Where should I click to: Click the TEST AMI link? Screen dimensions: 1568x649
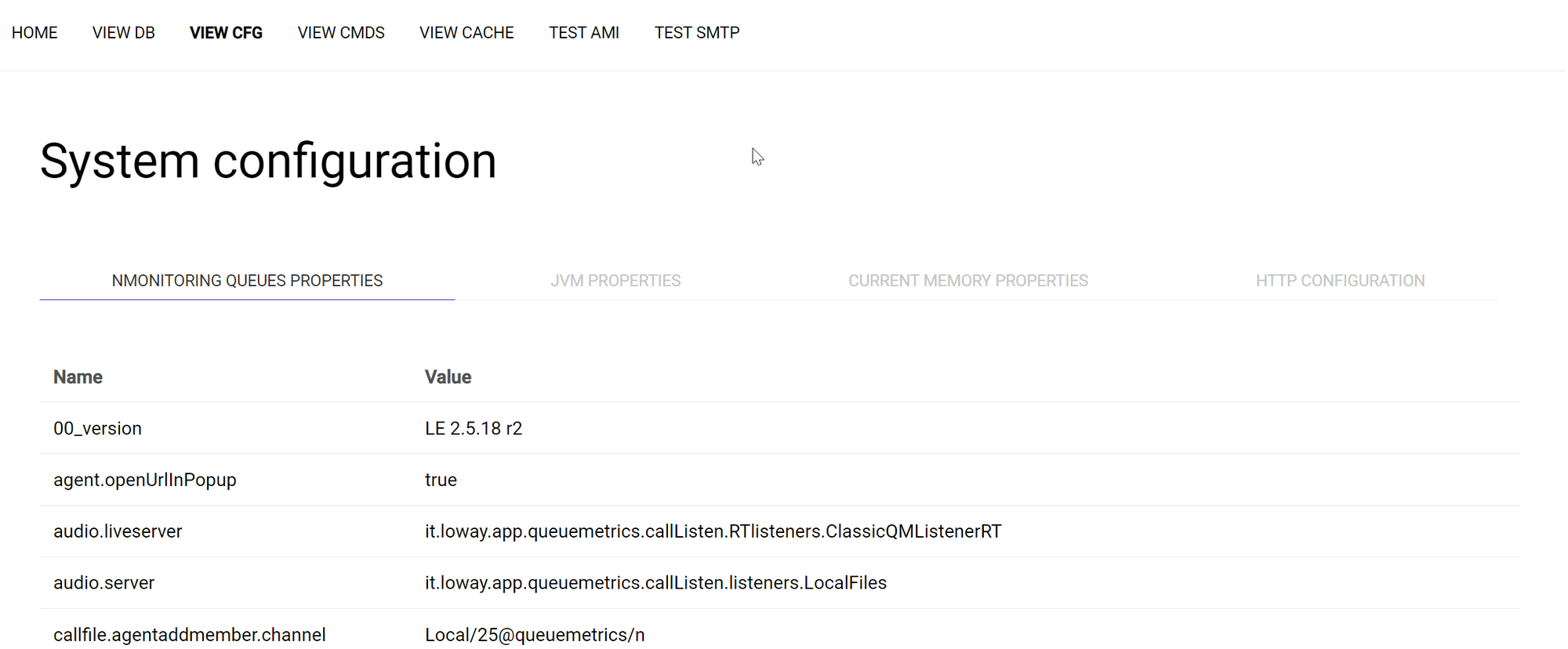(x=584, y=33)
